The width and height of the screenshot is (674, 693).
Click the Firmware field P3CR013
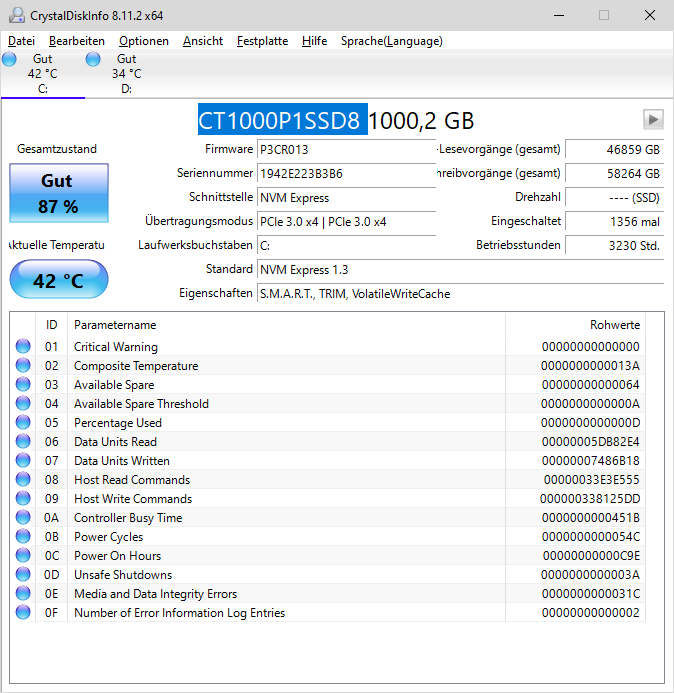[346, 149]
